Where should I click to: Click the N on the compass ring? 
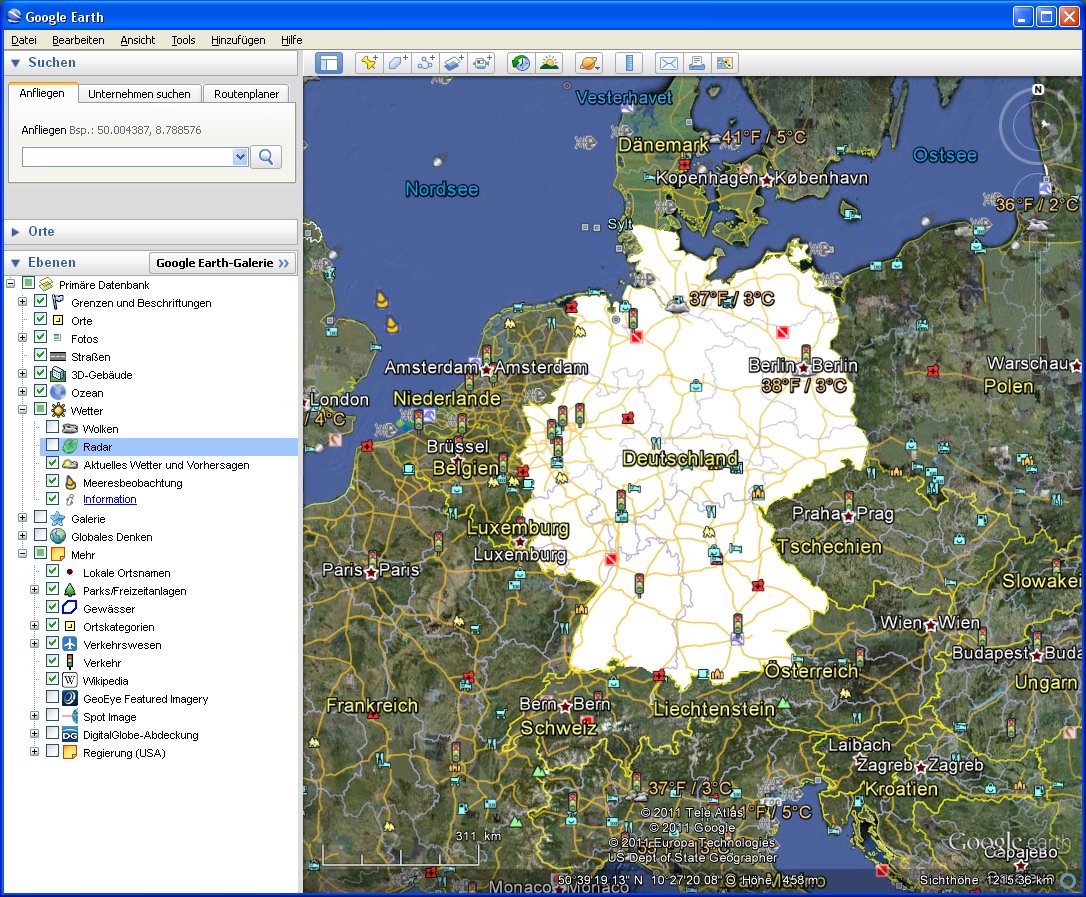(1038, 89)
